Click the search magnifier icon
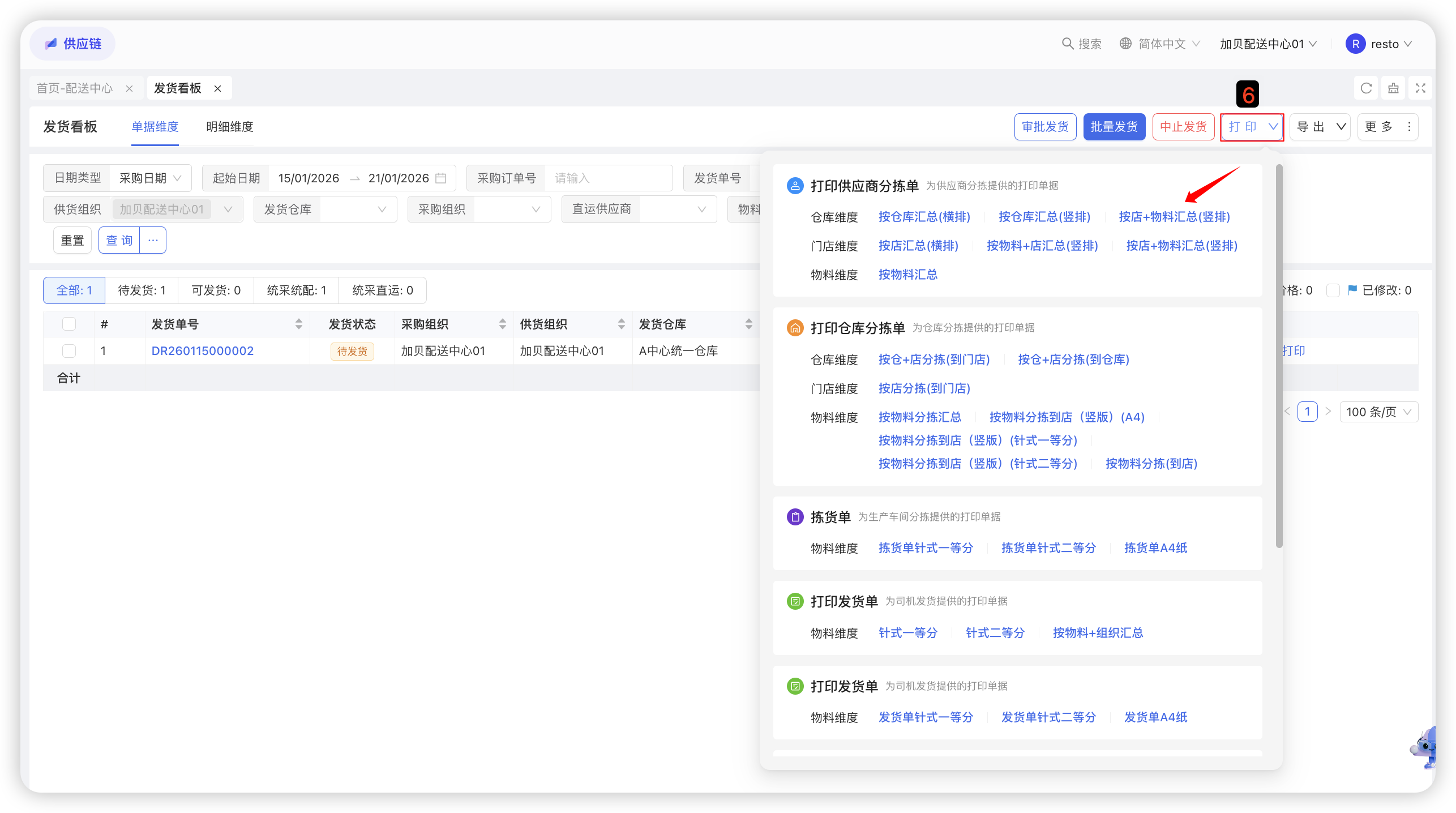The height and width of the screenshot is (813, 1456). click(1067, 44)
